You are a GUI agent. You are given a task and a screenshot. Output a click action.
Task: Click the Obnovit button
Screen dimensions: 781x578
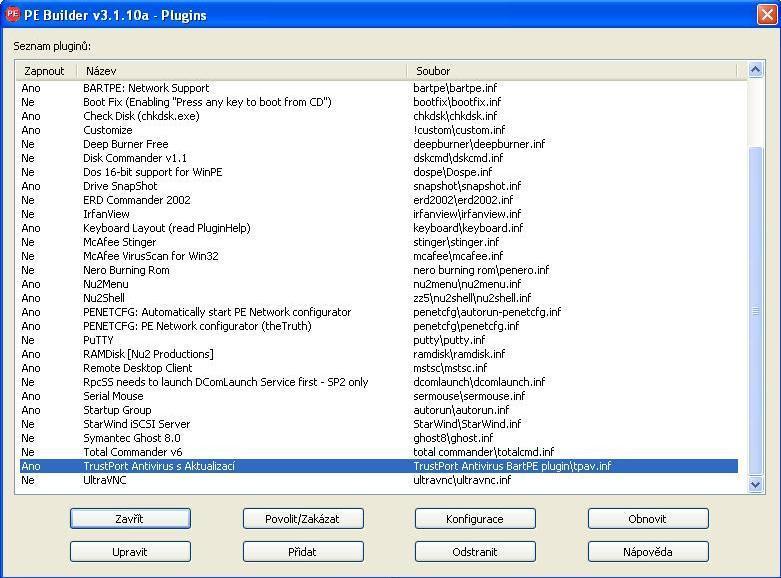tap(648, 519)
